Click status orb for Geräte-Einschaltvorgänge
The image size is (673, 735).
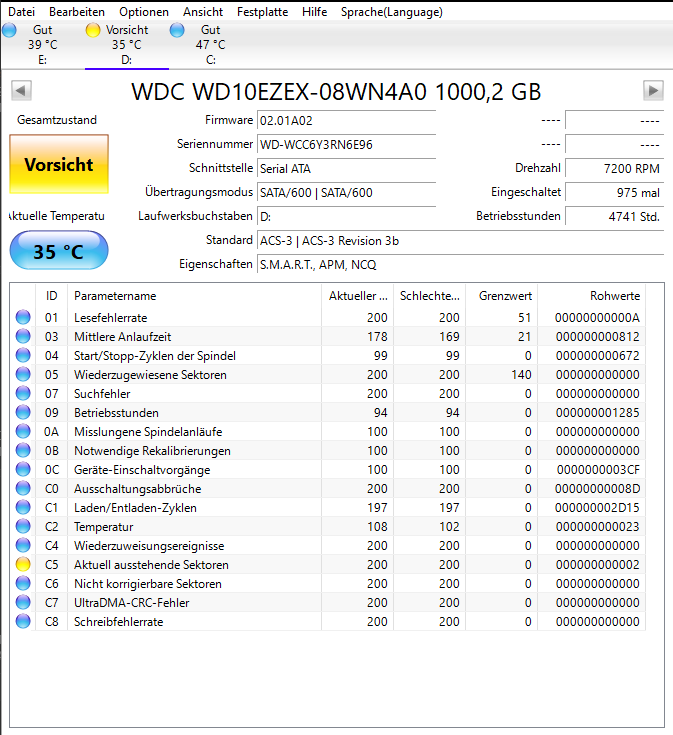point(23,469)
